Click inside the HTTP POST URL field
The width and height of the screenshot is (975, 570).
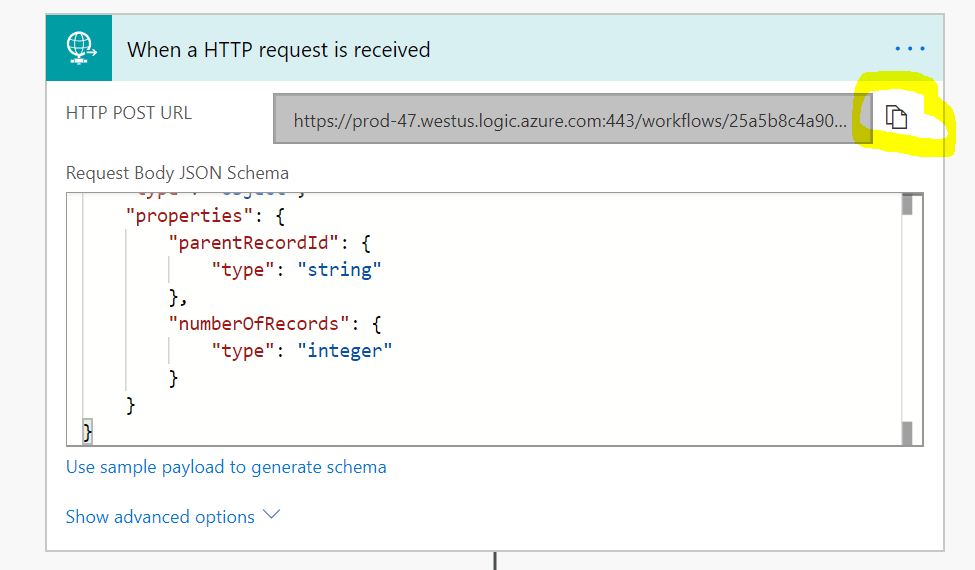click(572, 121)
